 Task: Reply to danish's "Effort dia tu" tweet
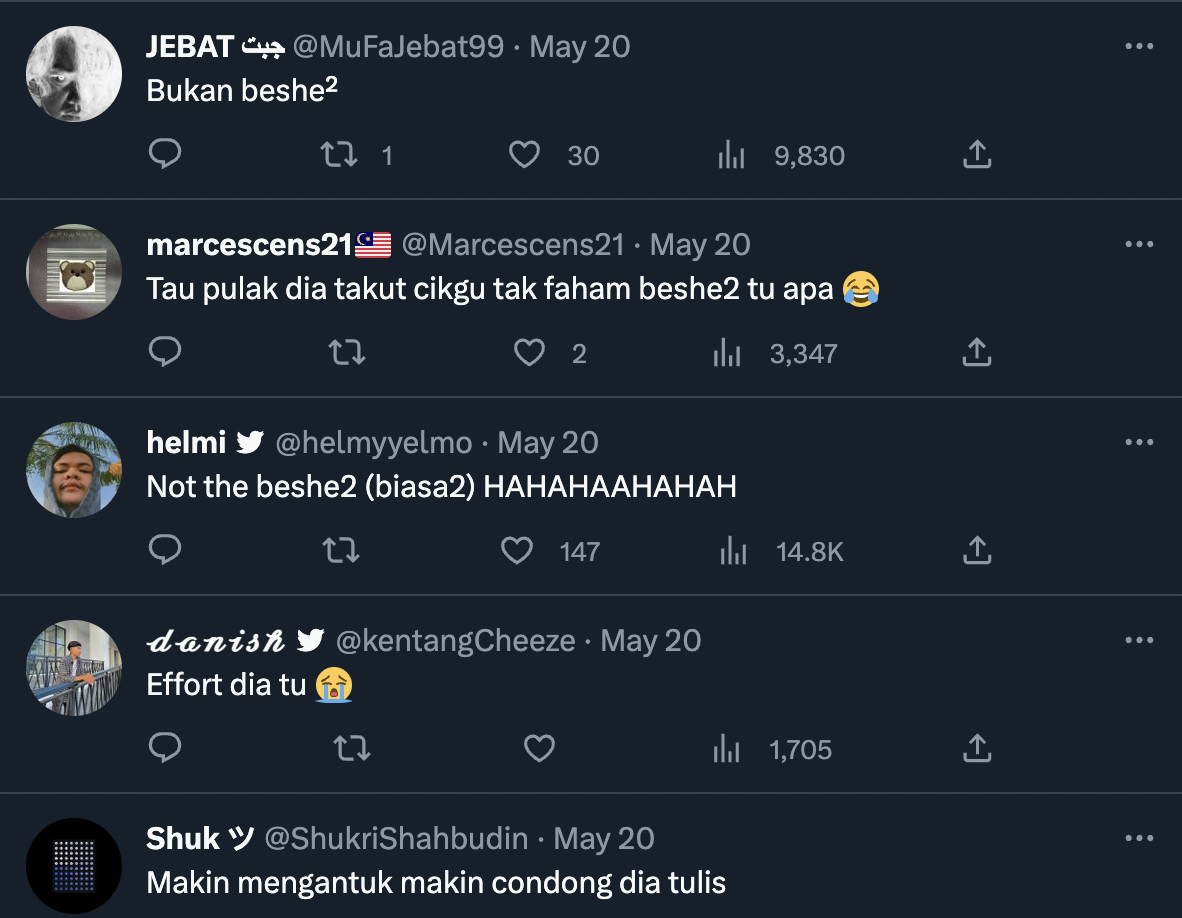[165, 748]
